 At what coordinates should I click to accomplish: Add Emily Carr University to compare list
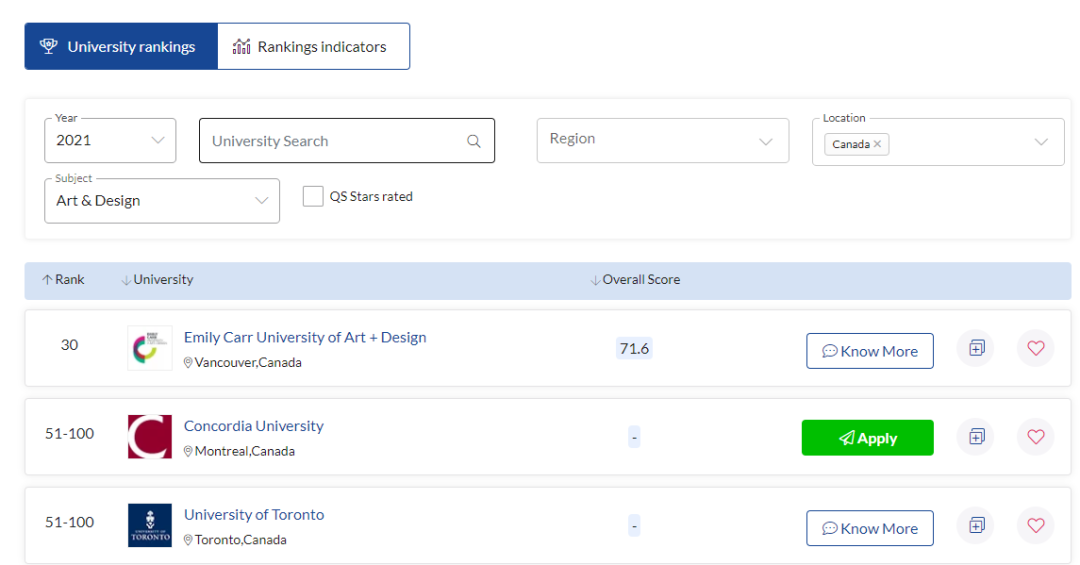[976, 348]
